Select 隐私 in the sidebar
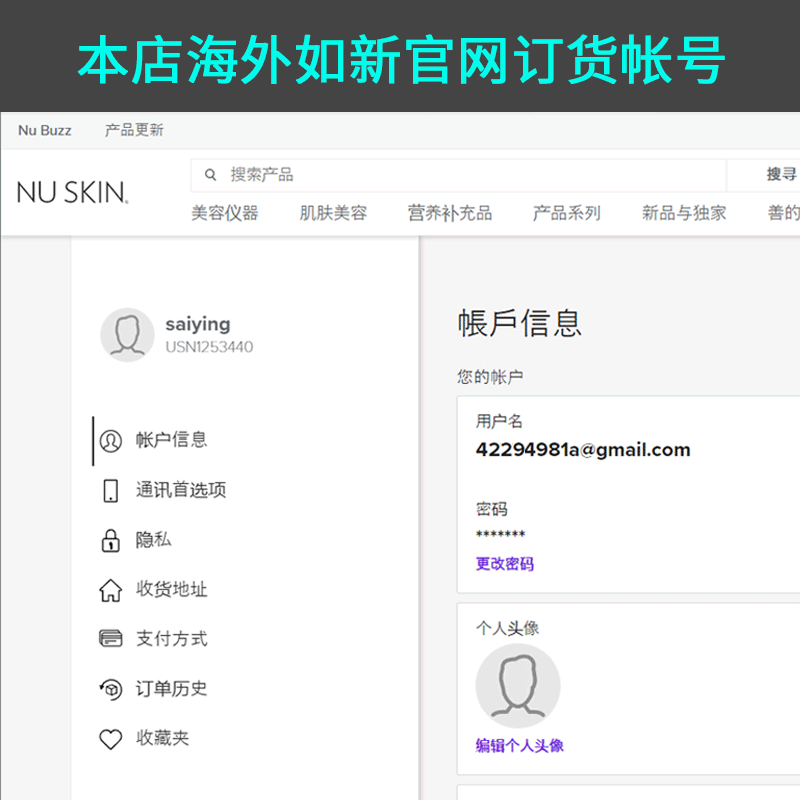This screenshot has width=800, height=800. [153, 540]
